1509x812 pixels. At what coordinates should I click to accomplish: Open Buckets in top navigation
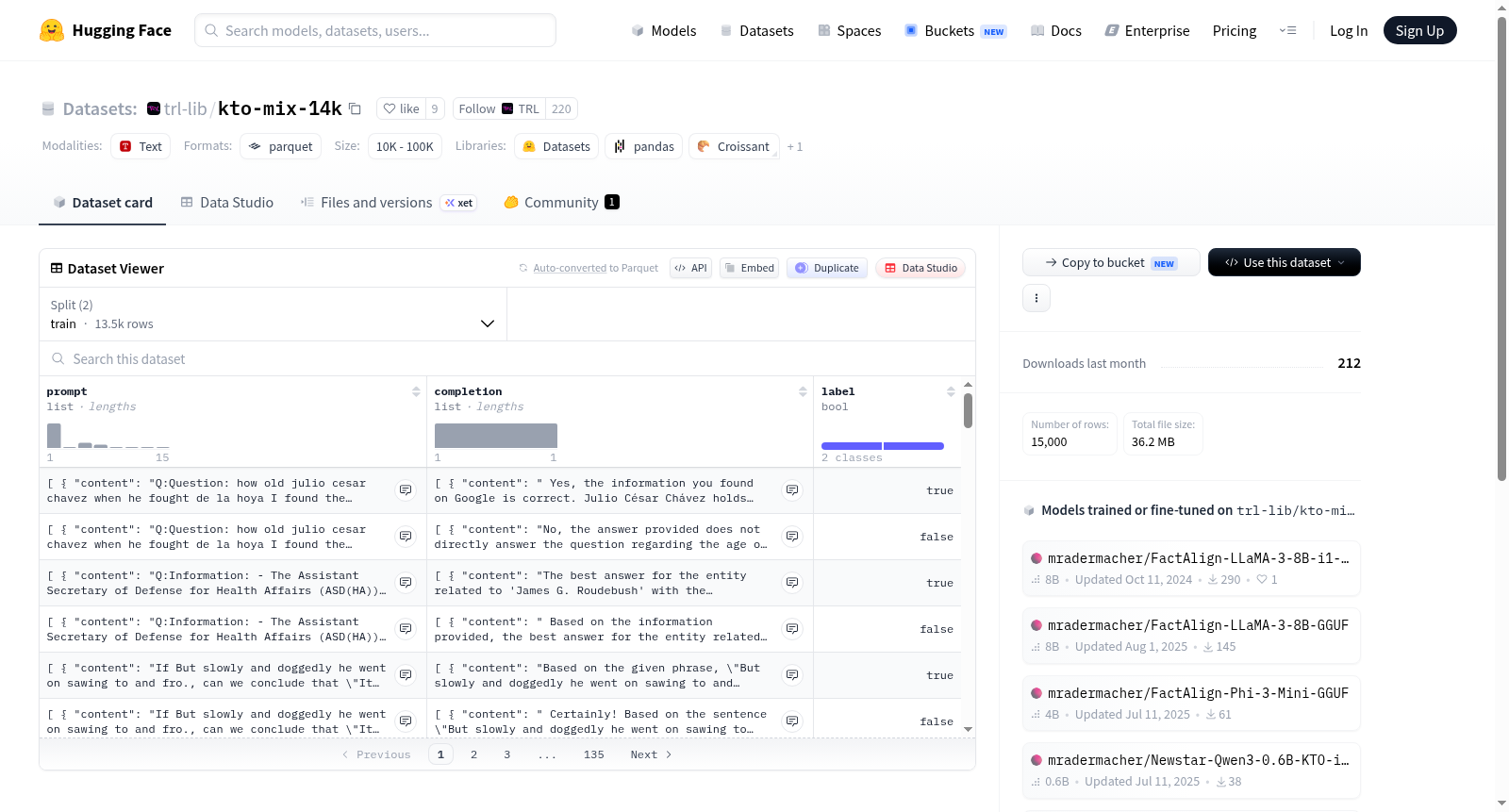(955, 30)
